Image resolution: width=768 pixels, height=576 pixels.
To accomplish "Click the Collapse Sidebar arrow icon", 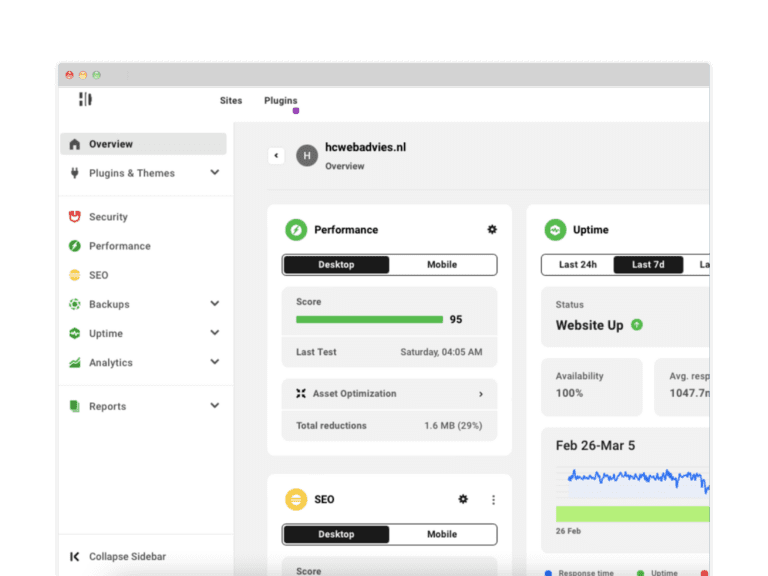I will click(x=74, y=556).
